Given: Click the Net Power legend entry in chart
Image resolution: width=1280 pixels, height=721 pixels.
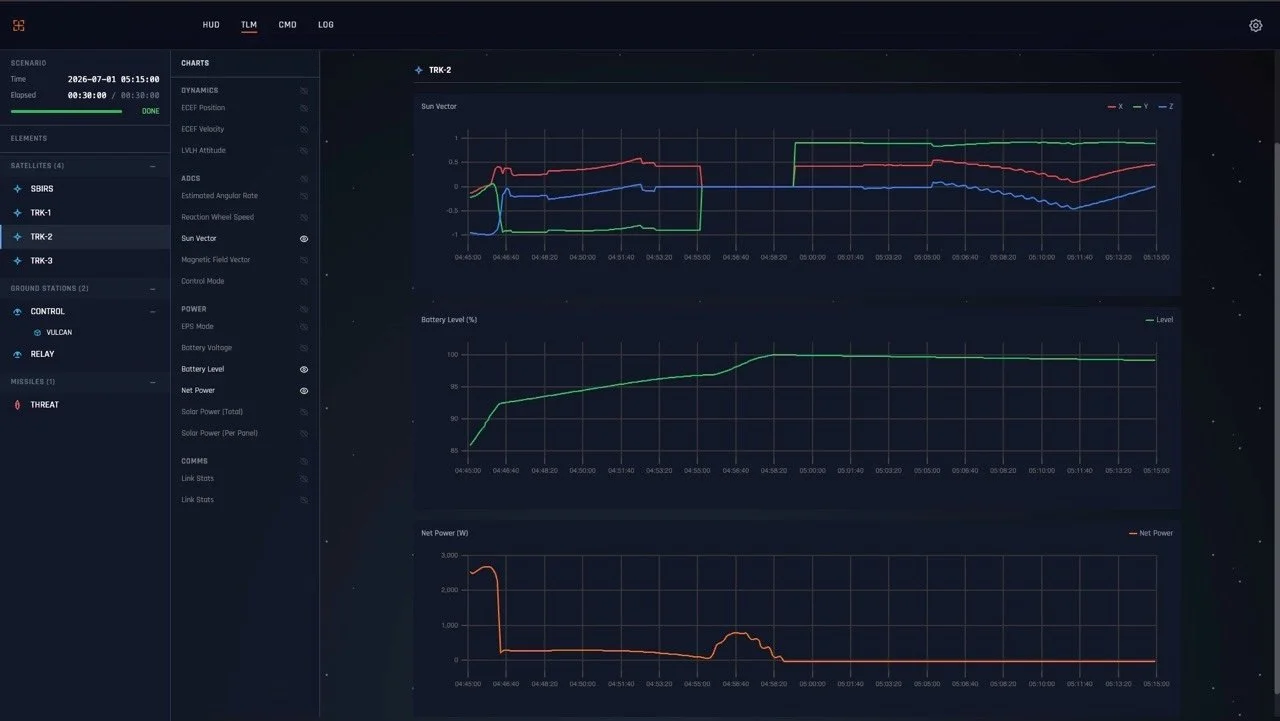Looking at the screenshot, I should tap(1151, 533).
